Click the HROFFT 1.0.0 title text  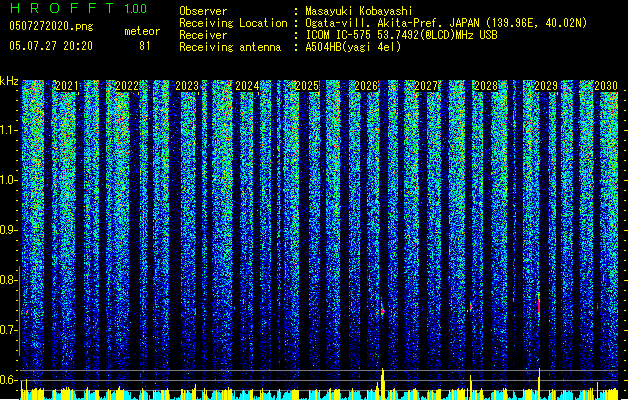pos(79,8)
